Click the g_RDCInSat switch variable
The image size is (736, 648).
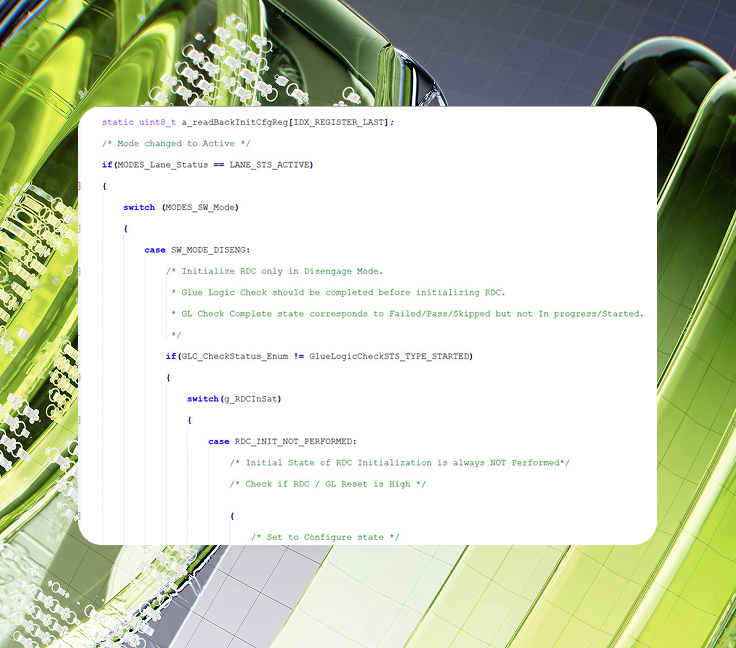pos(251,399)
